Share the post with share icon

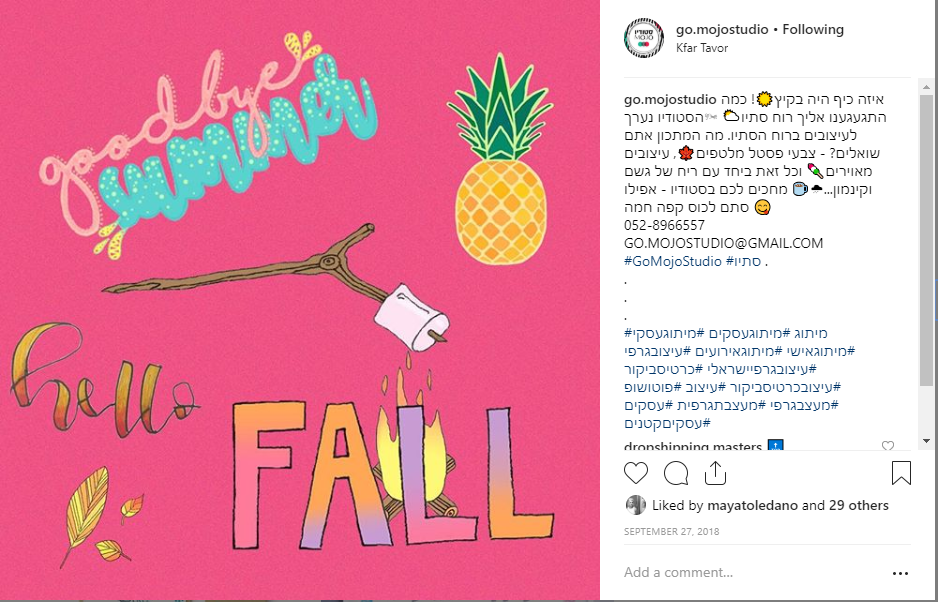715,473
